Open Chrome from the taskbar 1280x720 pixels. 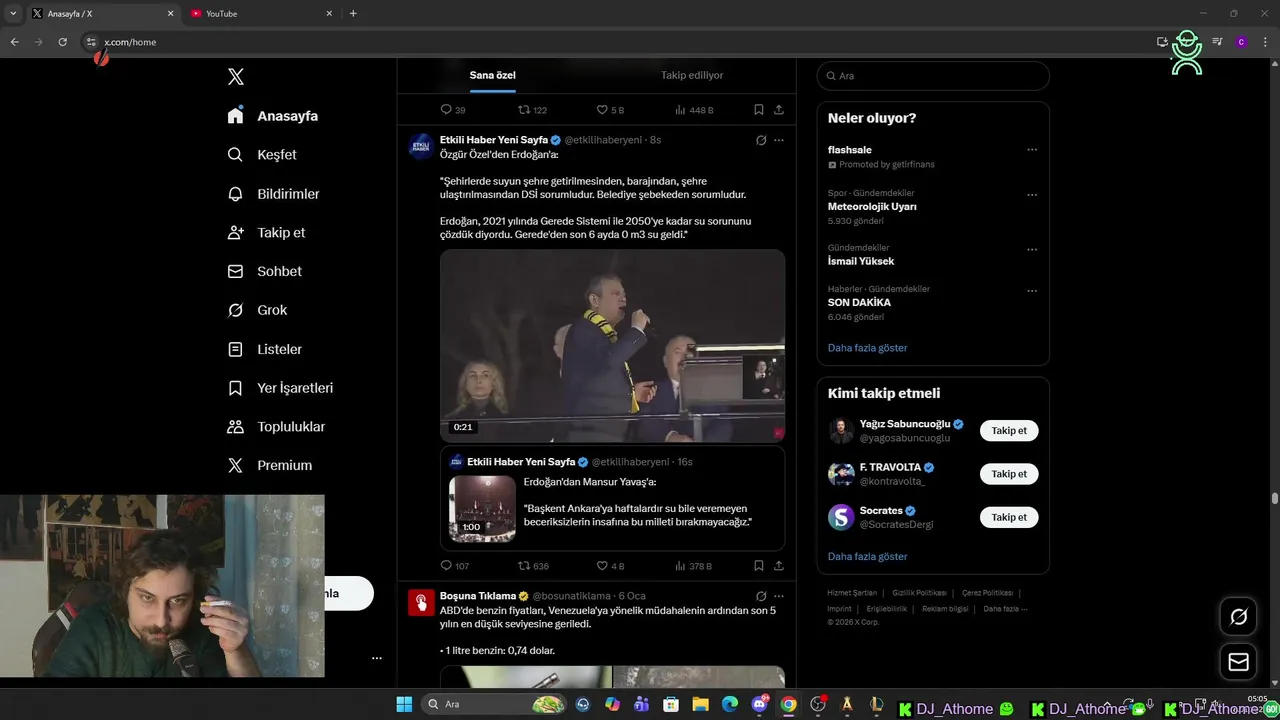pos(789,705)
